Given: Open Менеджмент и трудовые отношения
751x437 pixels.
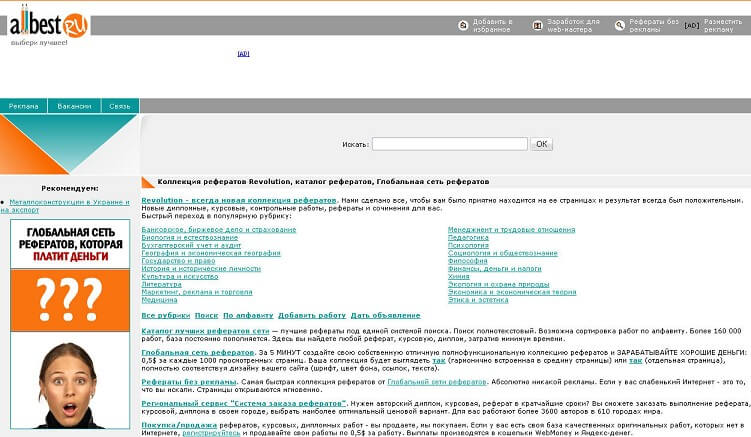Looking at the screenshot, I should tap(512, 230).
